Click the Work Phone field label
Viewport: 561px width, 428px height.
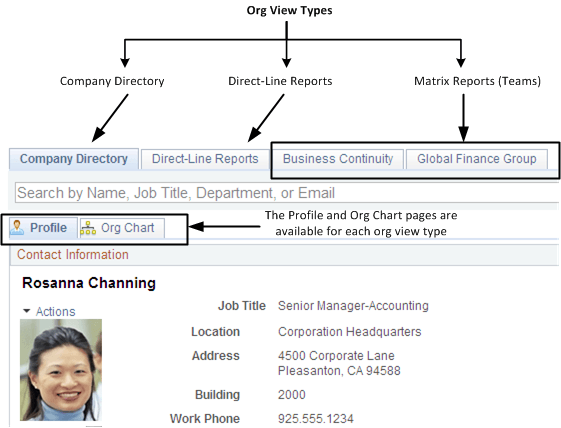(x=205, y=419)
